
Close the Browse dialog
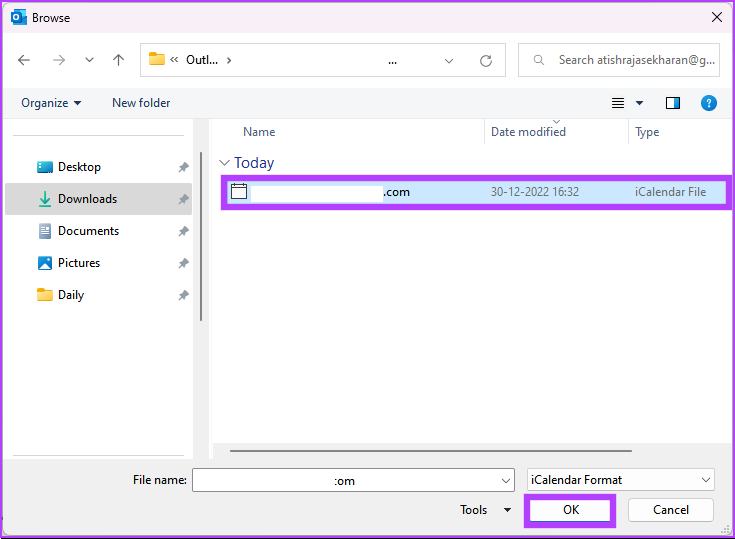click(x=717, y=17)
